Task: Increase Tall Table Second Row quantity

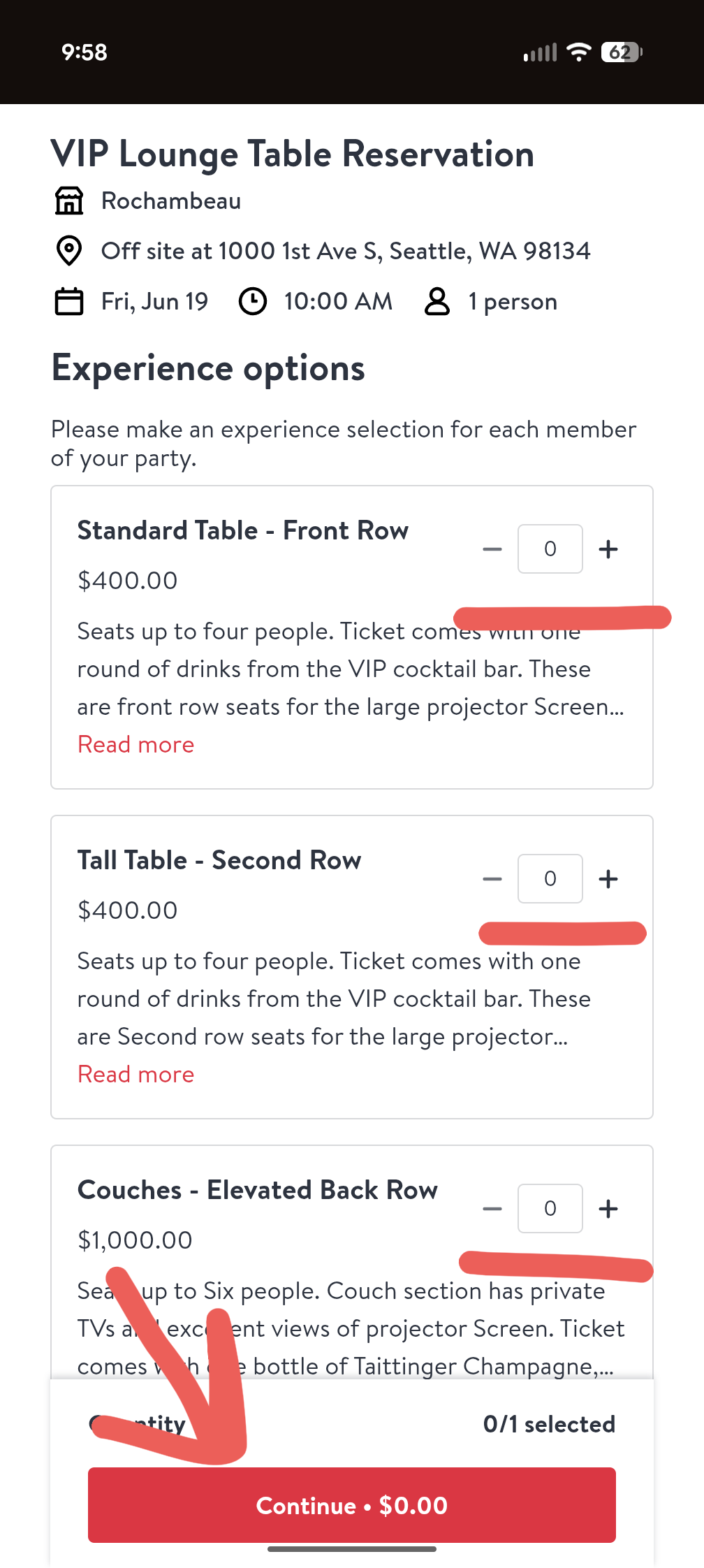Action: [608, 879]
